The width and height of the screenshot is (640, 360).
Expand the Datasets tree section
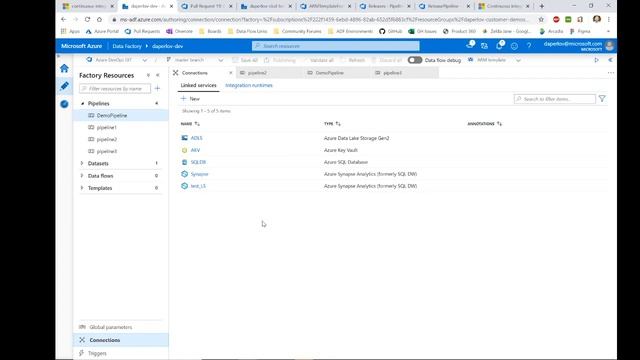point(82,163)
